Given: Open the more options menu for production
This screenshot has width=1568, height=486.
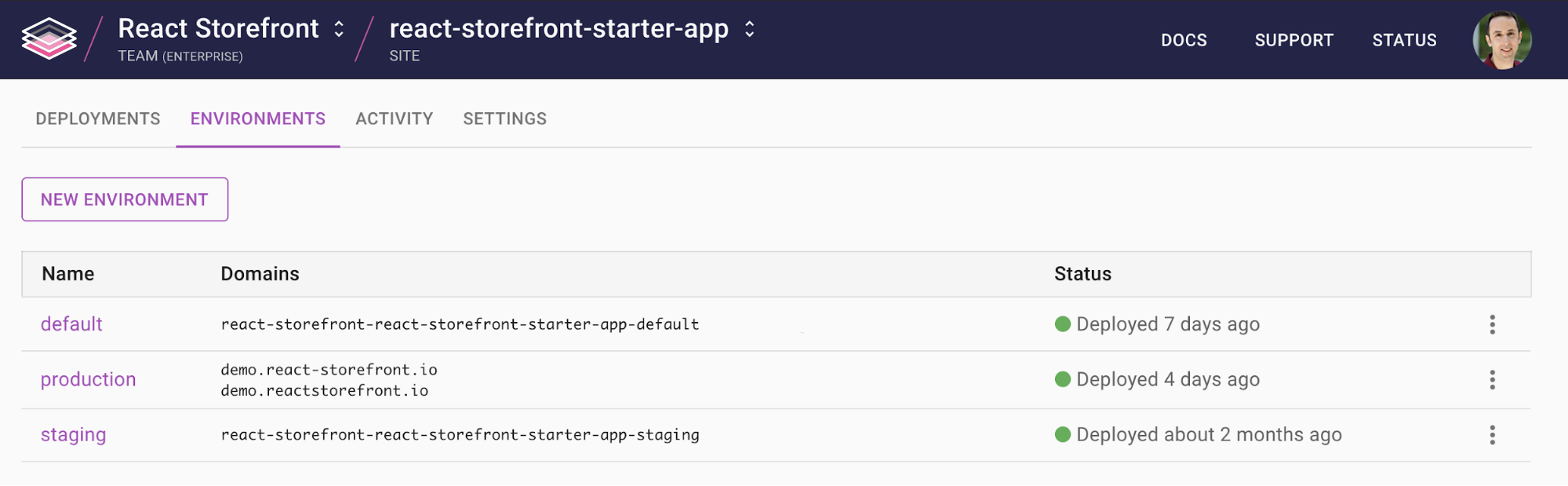Looking at the screenshot, I should tap(1492, 380).
